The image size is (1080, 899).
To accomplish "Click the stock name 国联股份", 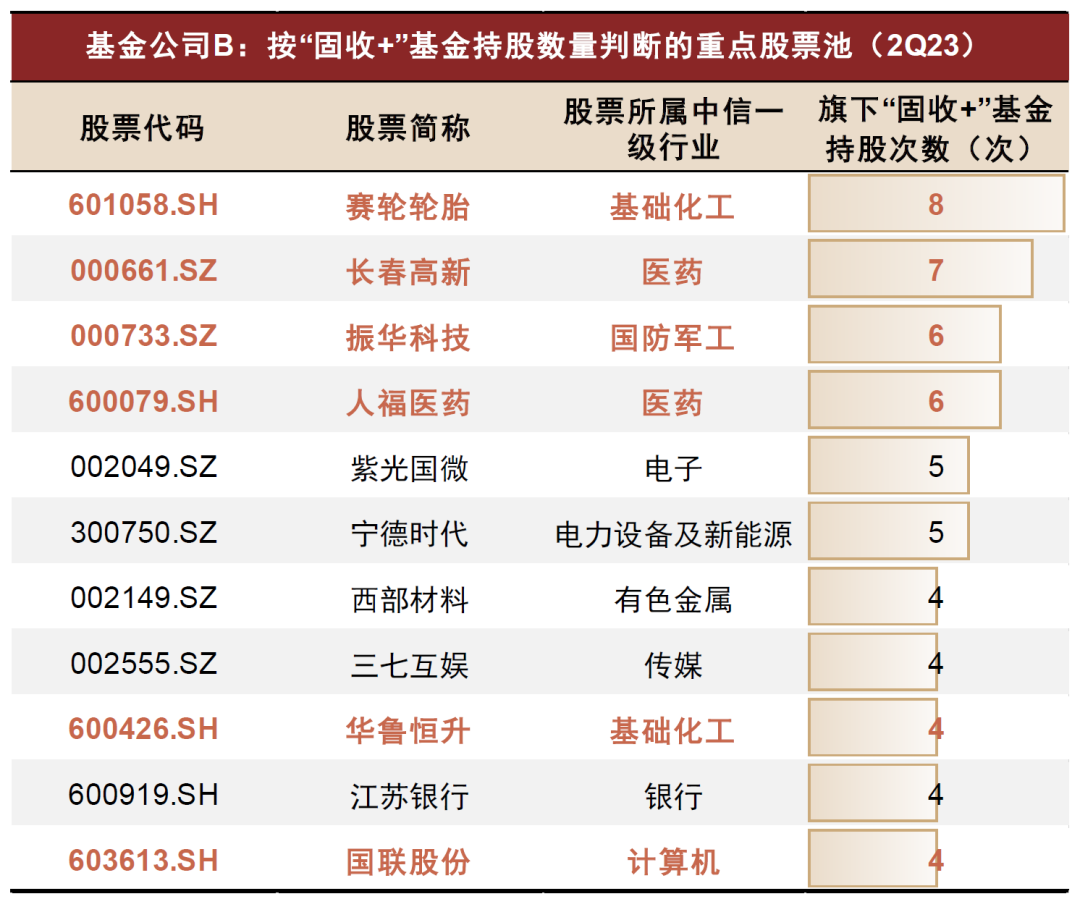I will (x=408, y=862).
